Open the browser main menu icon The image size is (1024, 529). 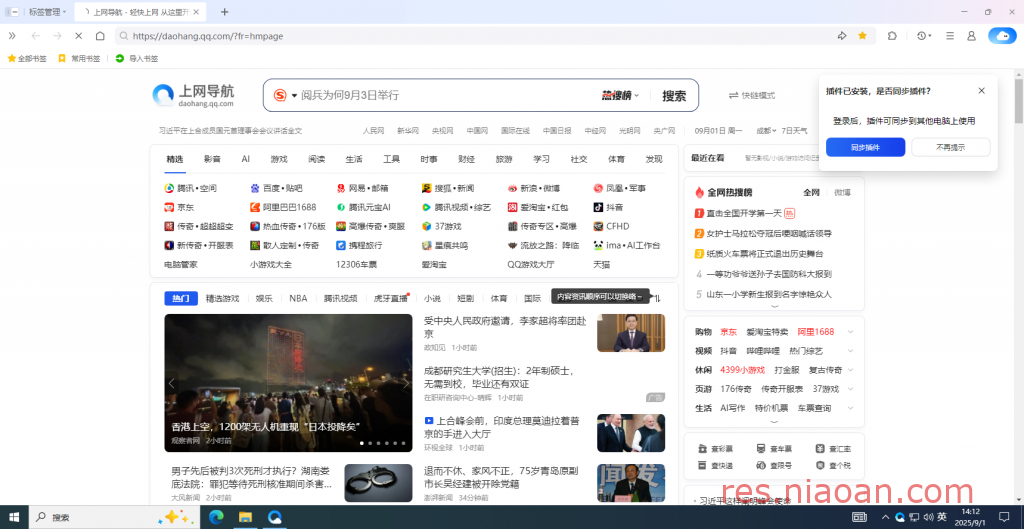click(950, 36)
